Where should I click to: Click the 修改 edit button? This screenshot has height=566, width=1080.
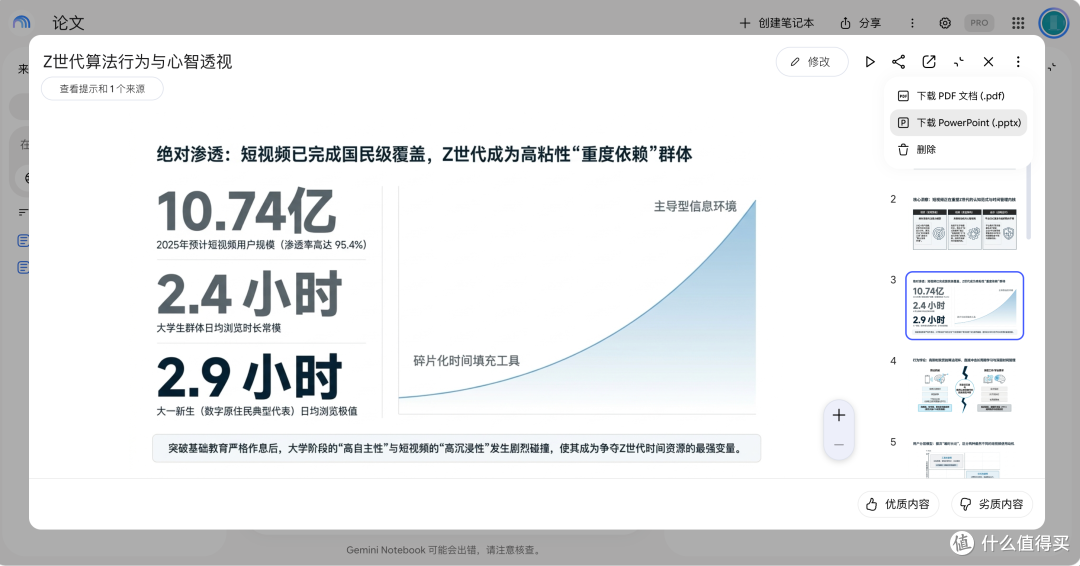point(811,62)
